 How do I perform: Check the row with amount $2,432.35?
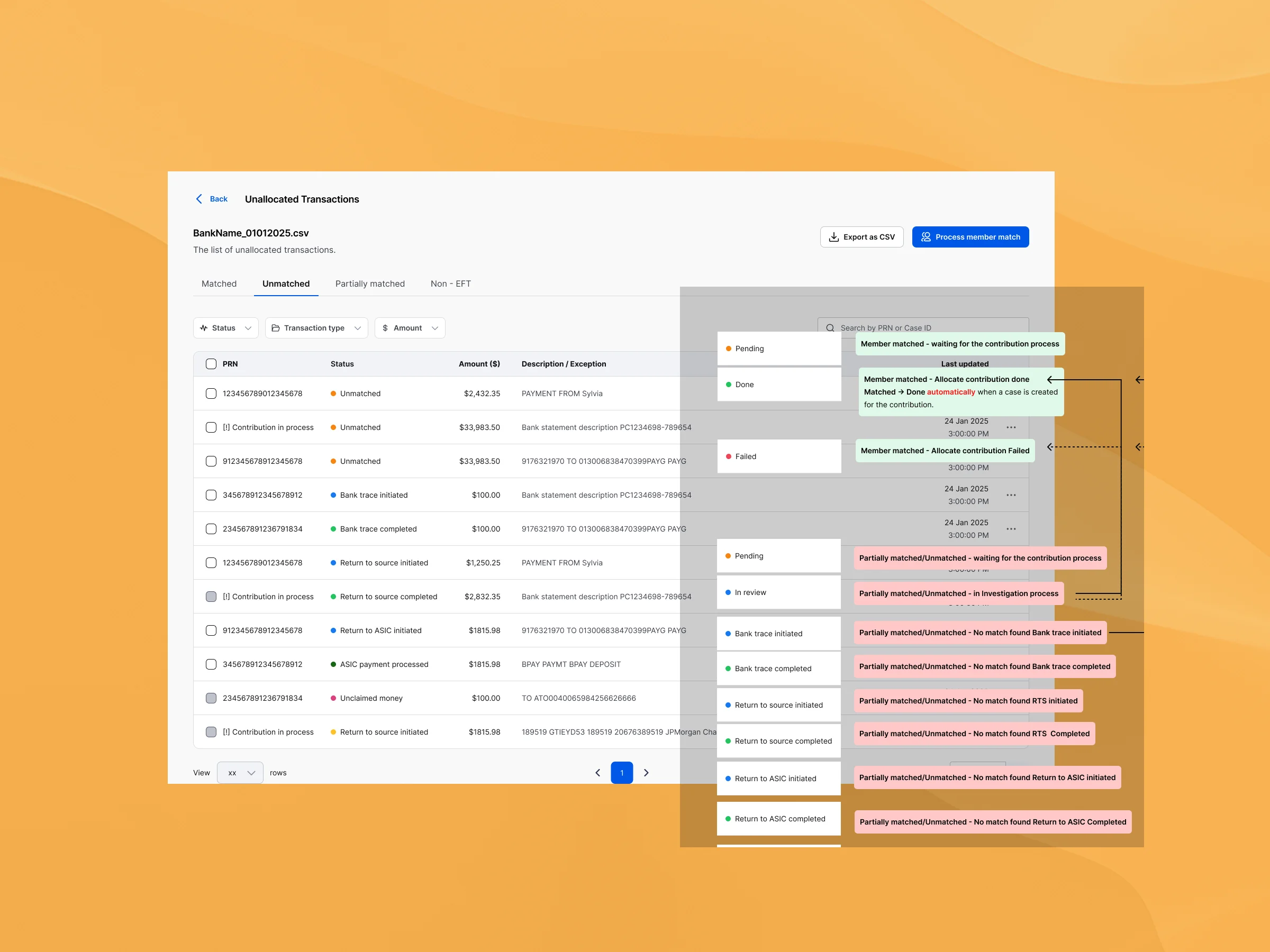click(211, 393)
